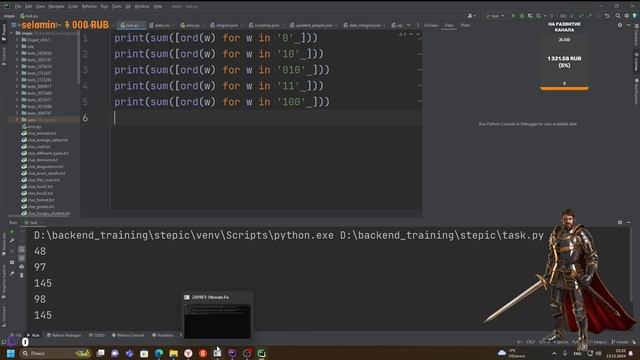Open clue_different_types.txt in project tree

tap(45, 153)
